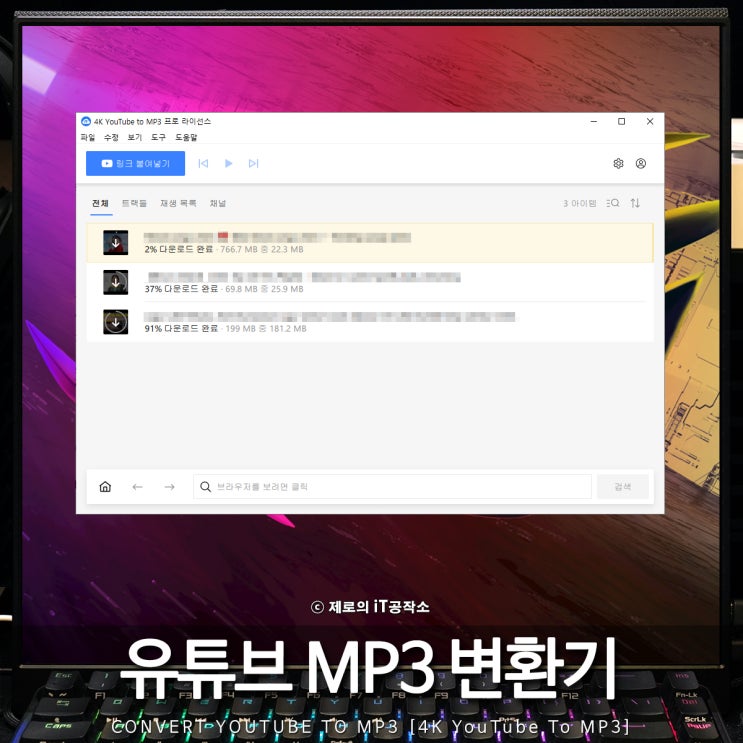This screenshot has width=743, height=743.
Task: Click the list search filter icon
Action: 613,203
